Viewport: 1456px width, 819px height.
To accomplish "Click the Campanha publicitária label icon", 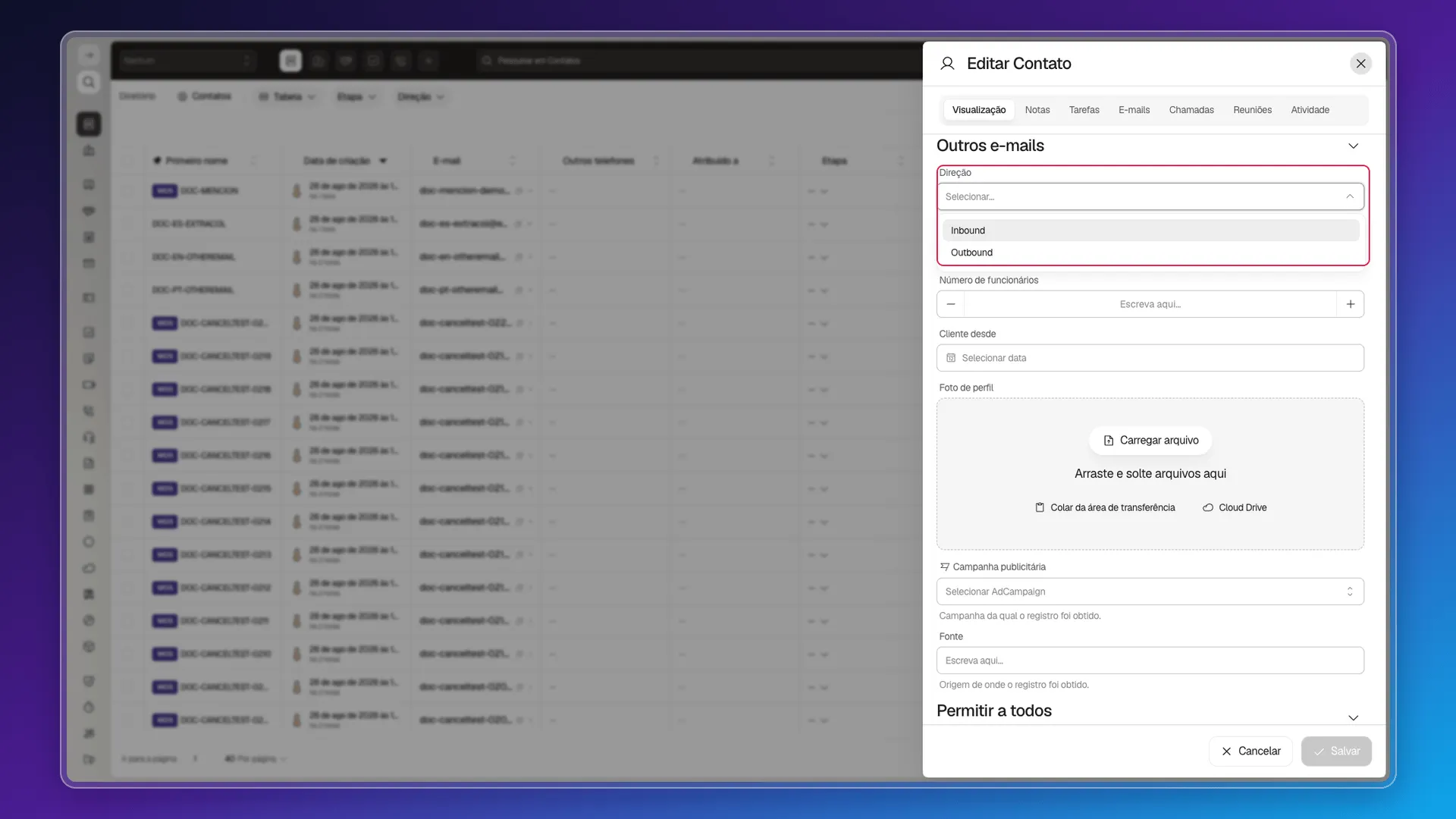I will point(944,567).
